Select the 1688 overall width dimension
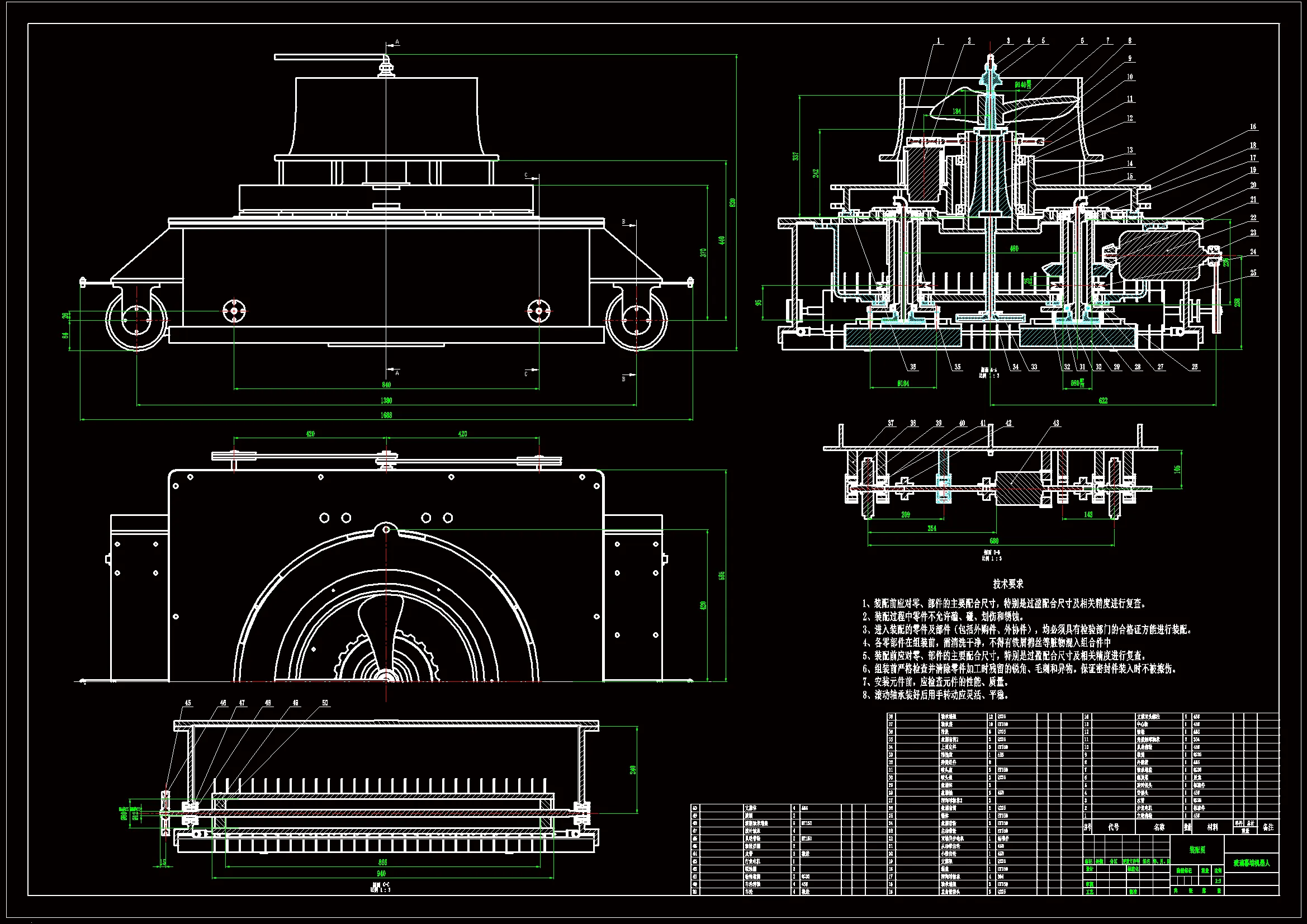This screenshot has height=924, width=1307. click(386, 415)
